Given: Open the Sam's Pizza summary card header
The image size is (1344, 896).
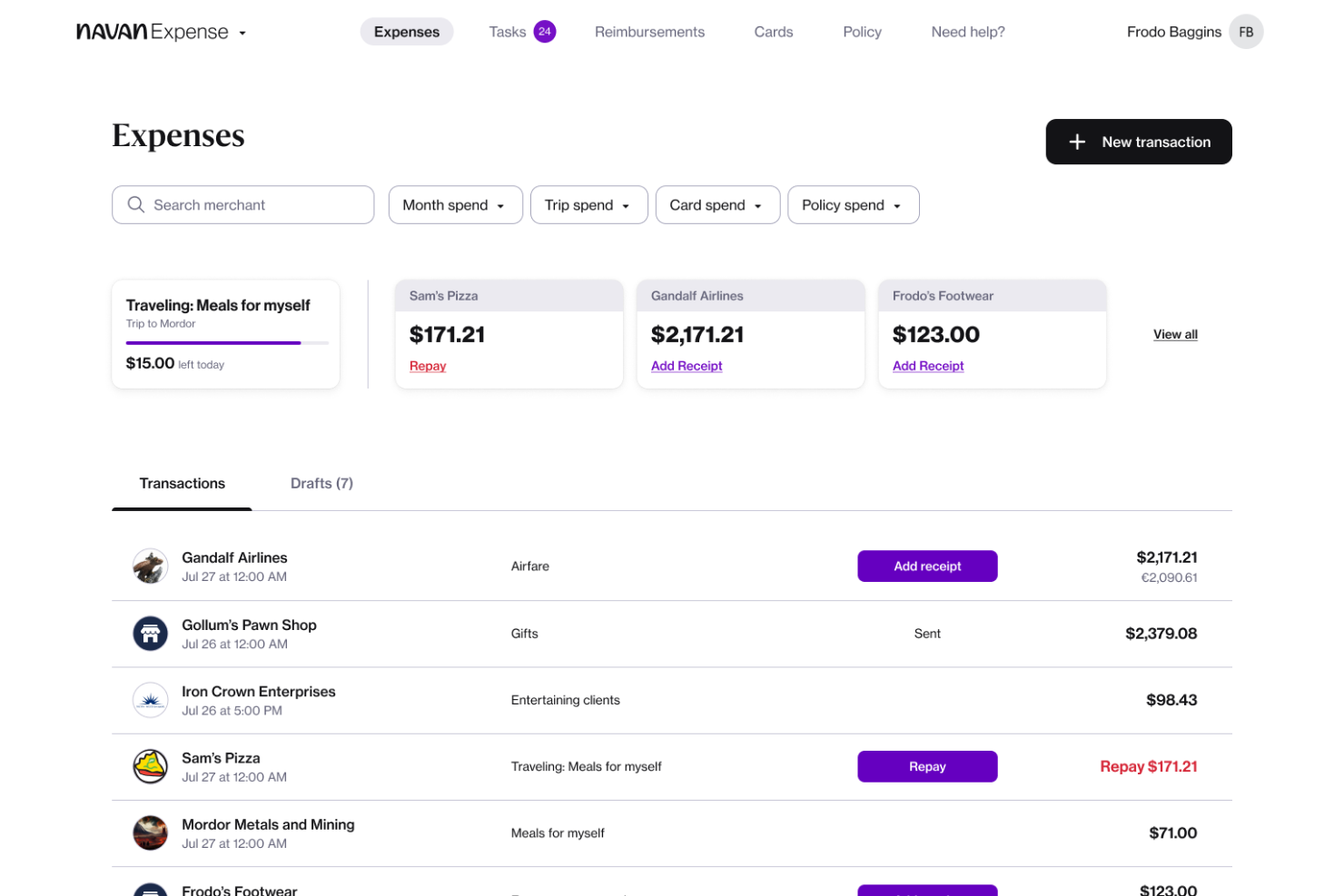Looking at the screenshot, I should (509, 296).
